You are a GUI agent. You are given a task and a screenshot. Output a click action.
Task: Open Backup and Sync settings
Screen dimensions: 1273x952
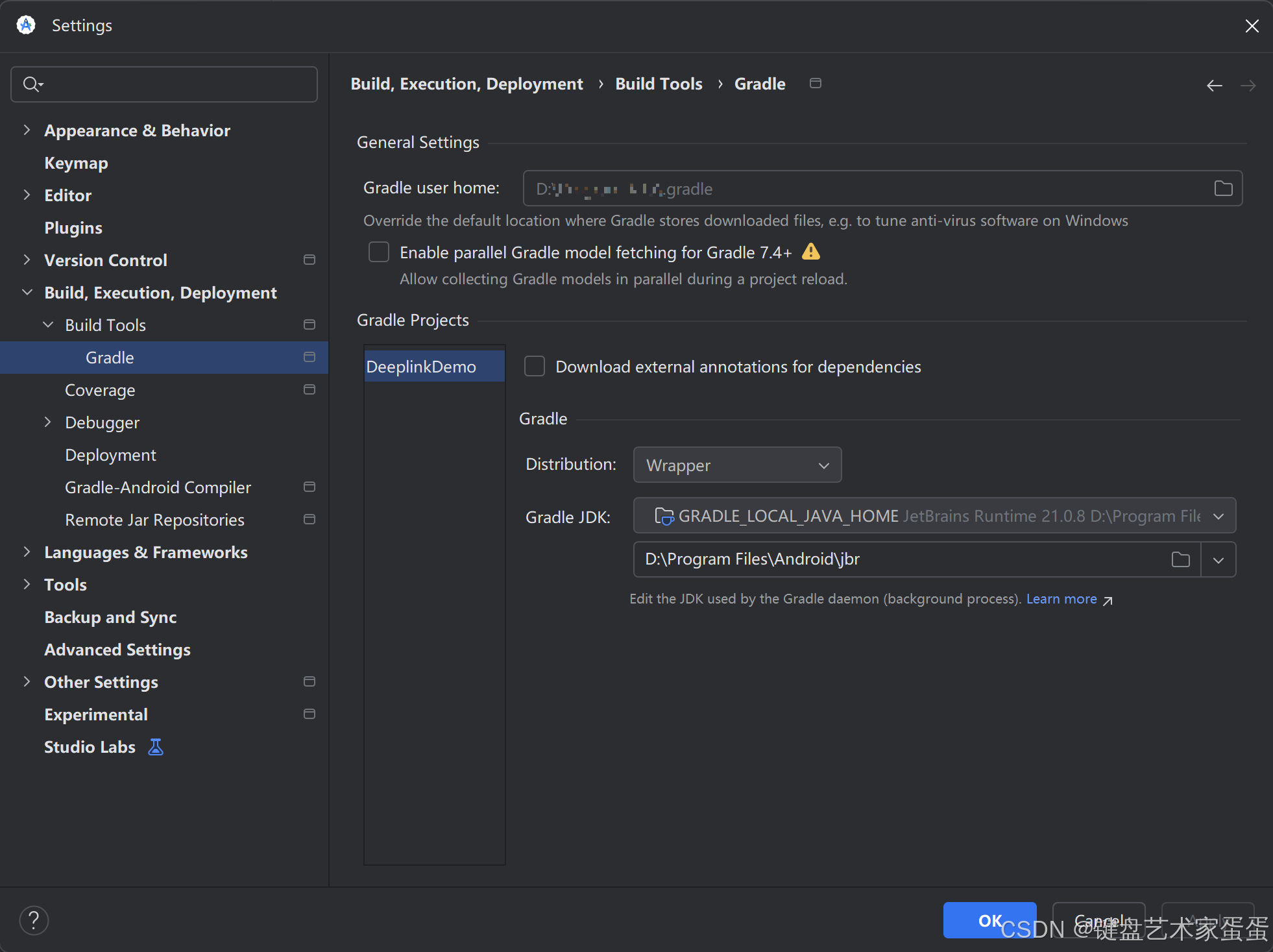coord(110,617)
